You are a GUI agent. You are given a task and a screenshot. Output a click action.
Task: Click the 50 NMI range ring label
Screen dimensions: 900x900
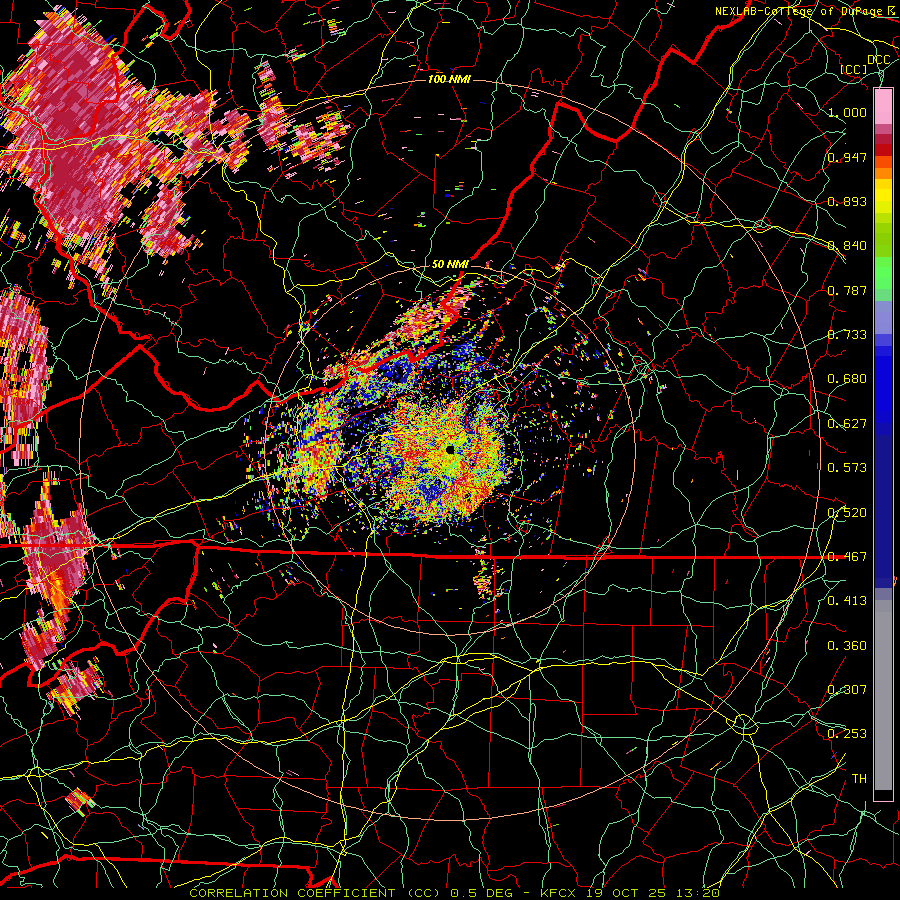[x=450, y=264]
